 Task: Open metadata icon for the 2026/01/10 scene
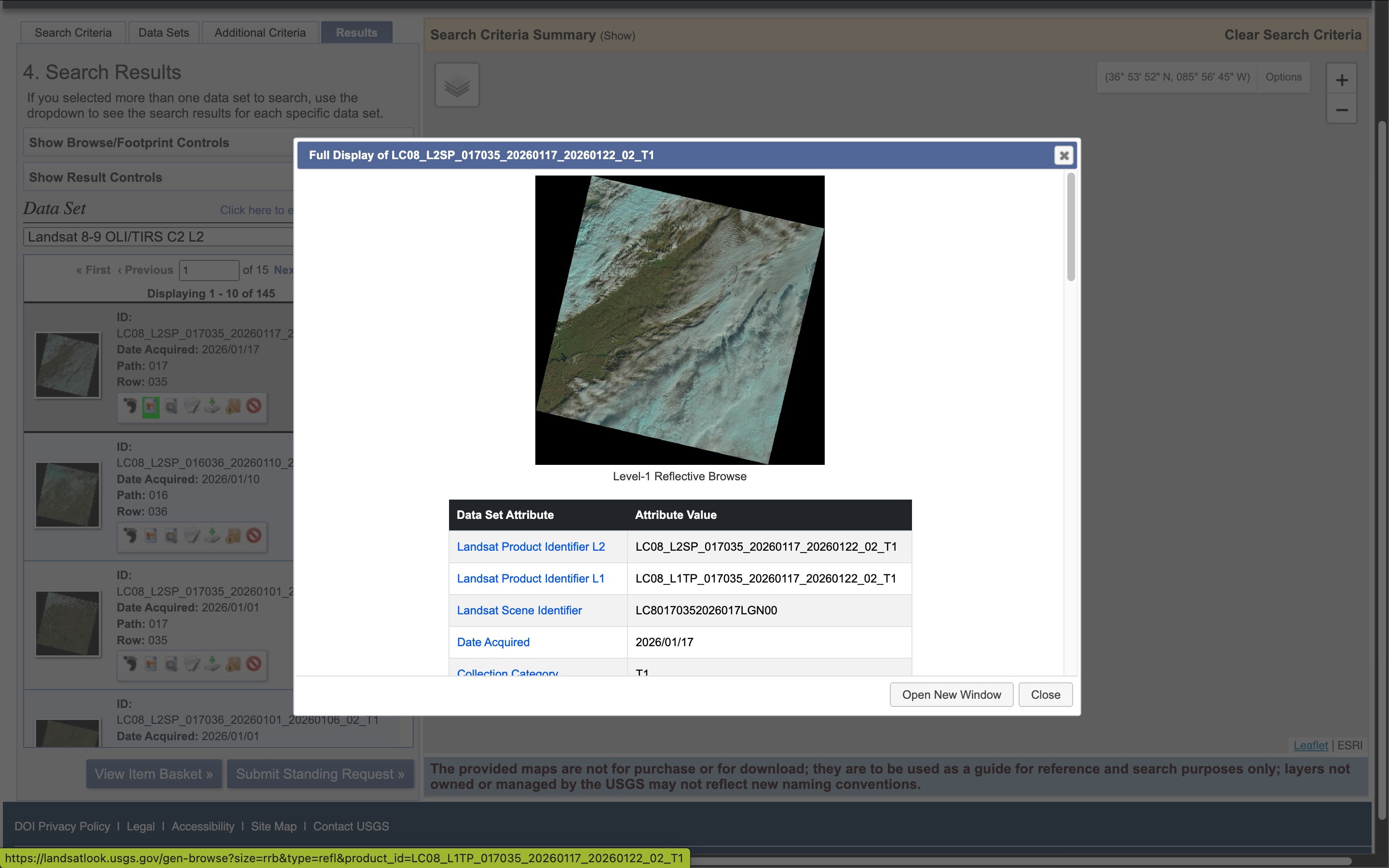pos(192,536)
